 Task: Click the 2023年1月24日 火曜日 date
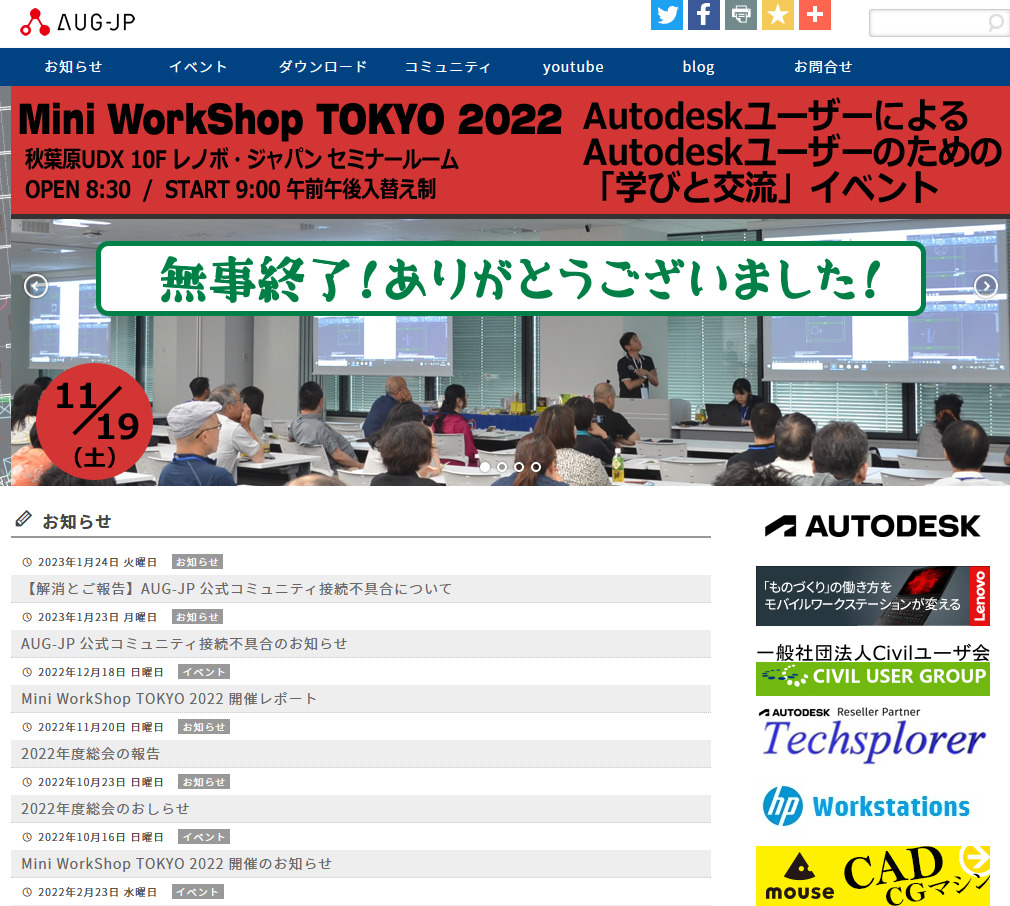pos(97,562)
